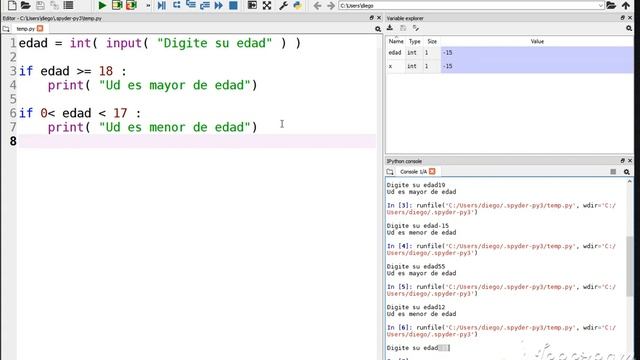Browse editor tabs with the folder icon
640x360 pixels.
pyautogui.click(x=6, y=29)
